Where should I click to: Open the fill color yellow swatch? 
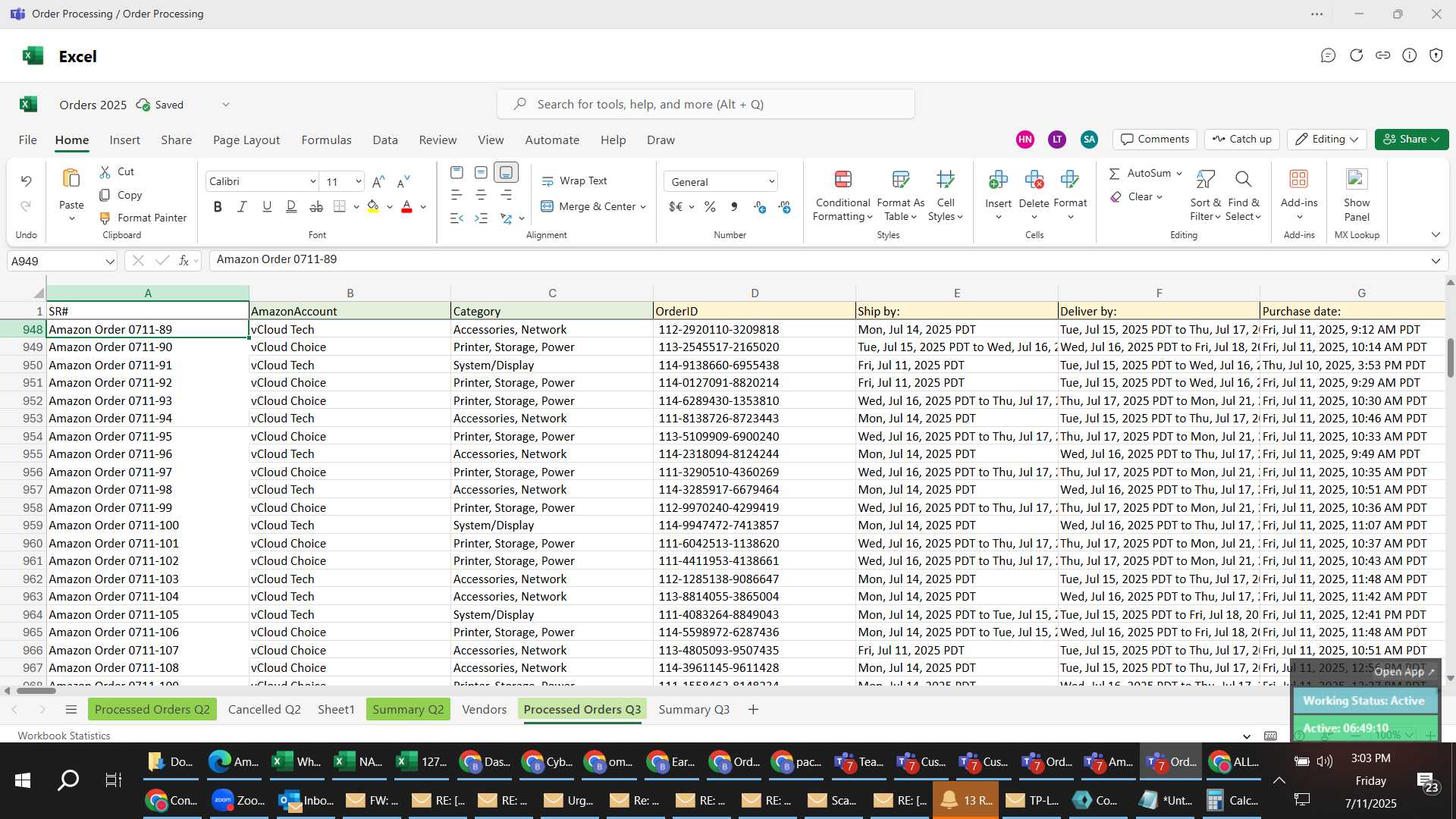click(373, 206)
